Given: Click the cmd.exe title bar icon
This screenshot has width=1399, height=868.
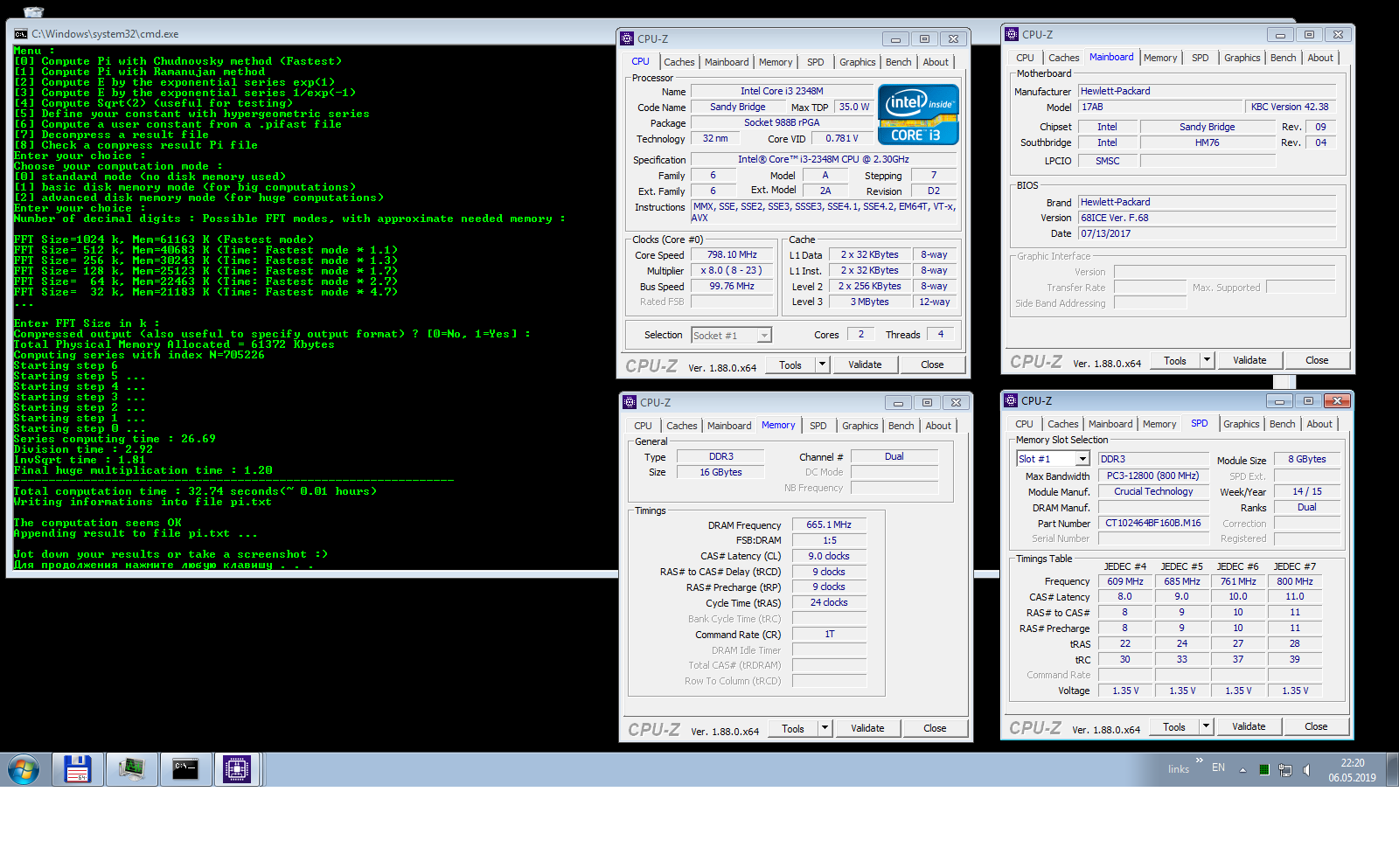Looking at the screenshot, I should pos(21,34).
